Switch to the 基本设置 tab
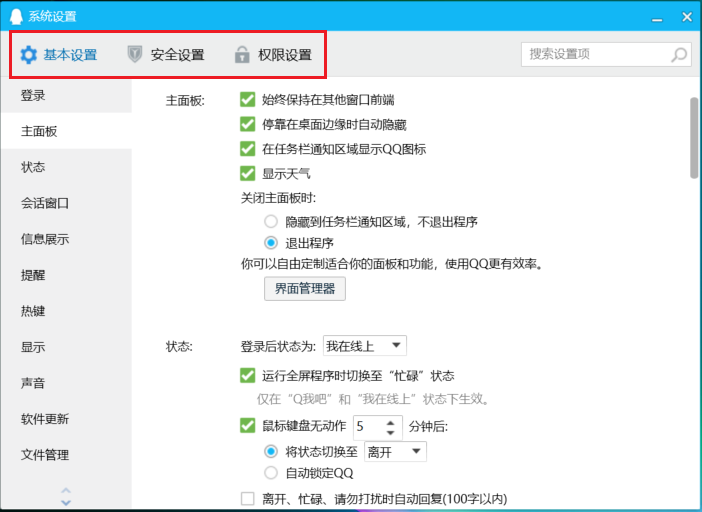This screenshot has height=512, width=702. tap(59, 55)
